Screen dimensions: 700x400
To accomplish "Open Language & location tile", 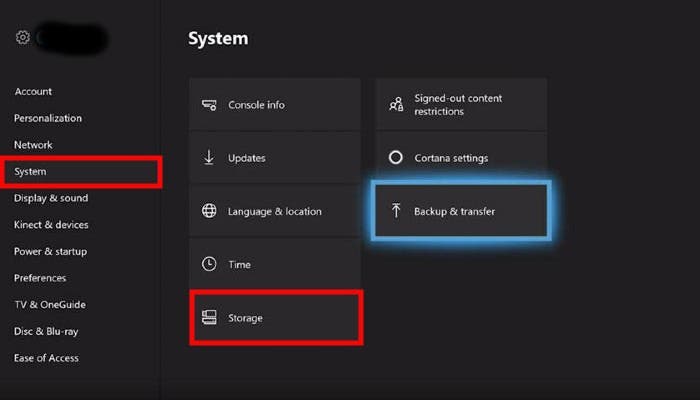I will tap(275, 211).
